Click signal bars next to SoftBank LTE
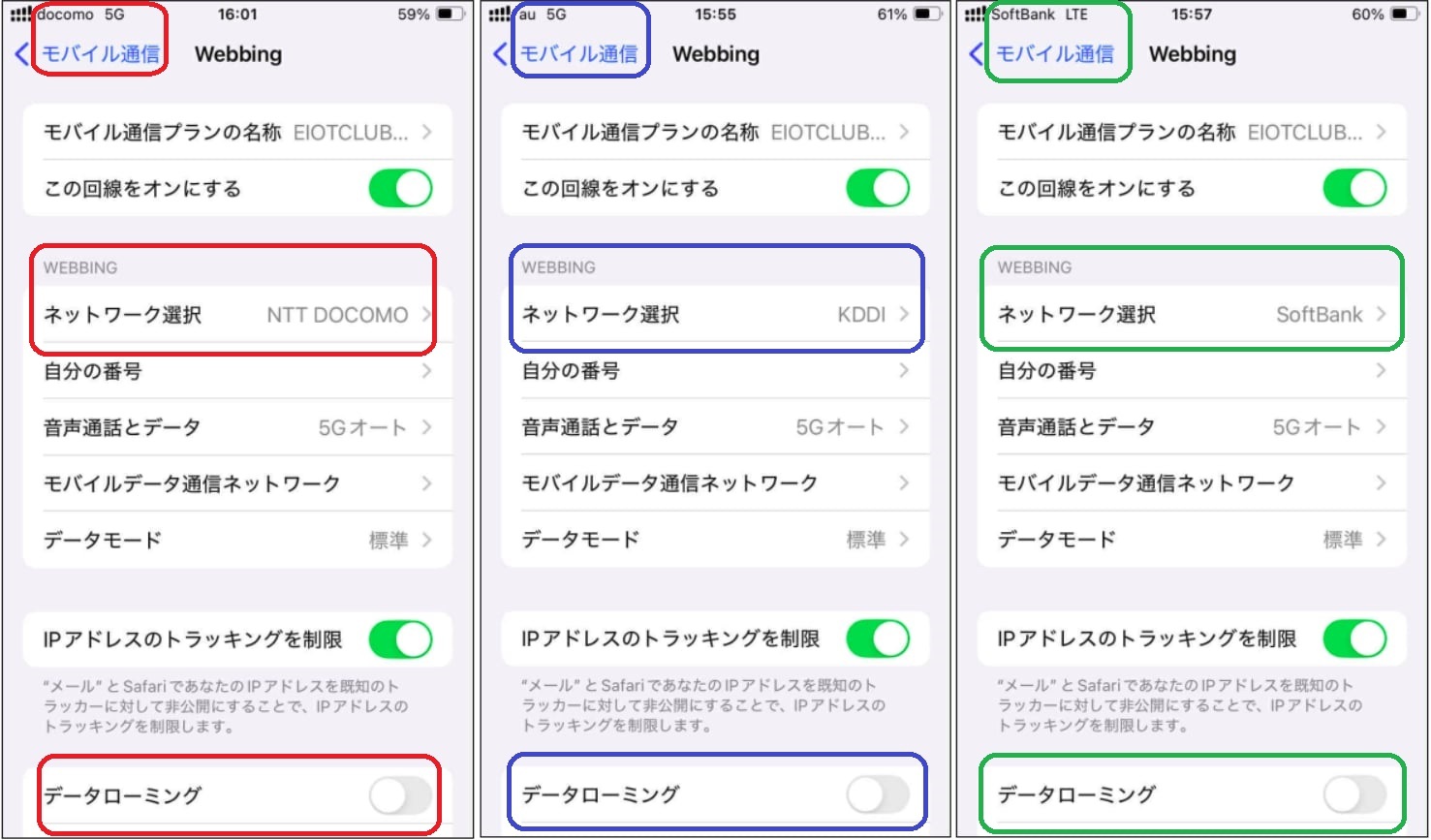The width and height of the screenshot is (1431, 840). pyautogui.click(x=976, y=15)
